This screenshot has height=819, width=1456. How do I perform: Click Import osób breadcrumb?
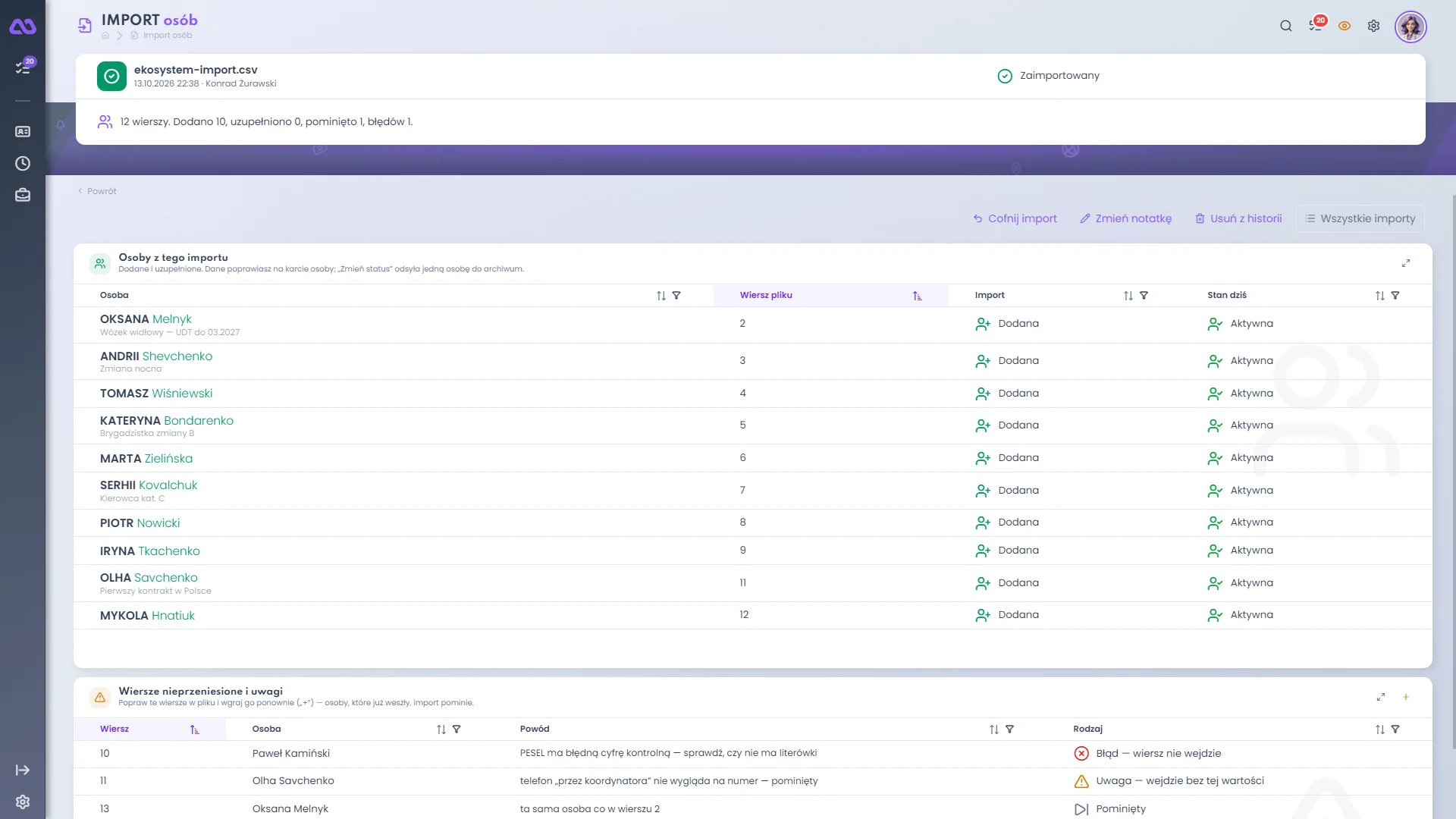click(x=168, y=36)
